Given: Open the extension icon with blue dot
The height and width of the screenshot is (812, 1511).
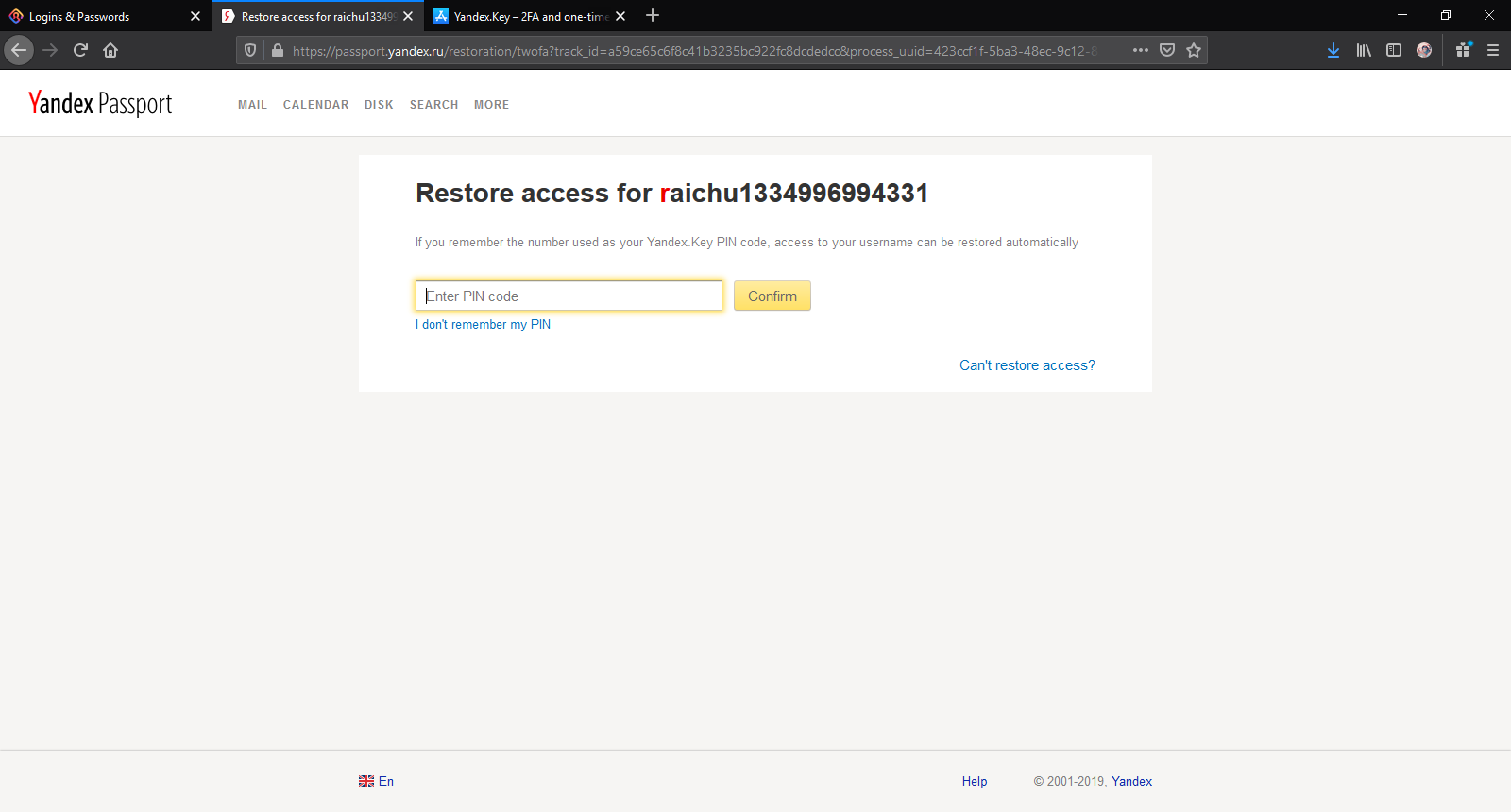Looking at the screenshot, I should tap(1463, 50).
